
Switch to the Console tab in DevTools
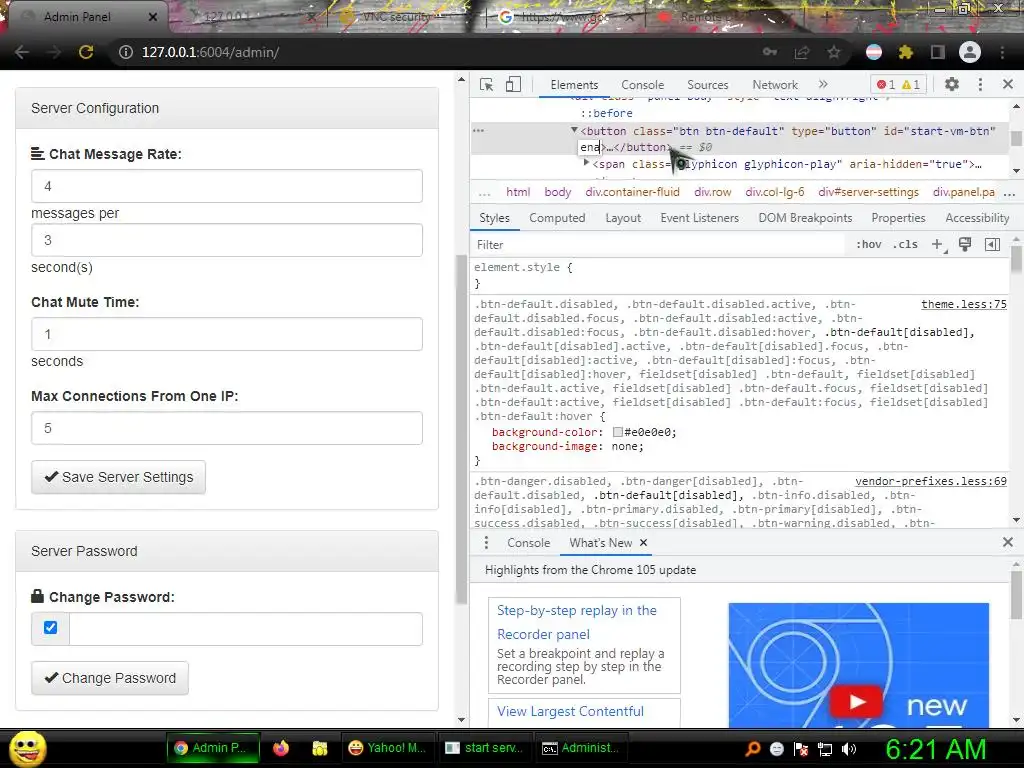pos(643,85)
